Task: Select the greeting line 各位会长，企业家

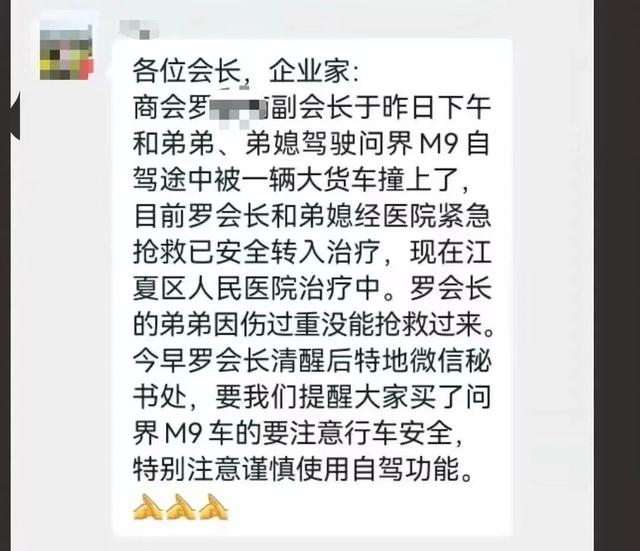Action: coord(245,72)
